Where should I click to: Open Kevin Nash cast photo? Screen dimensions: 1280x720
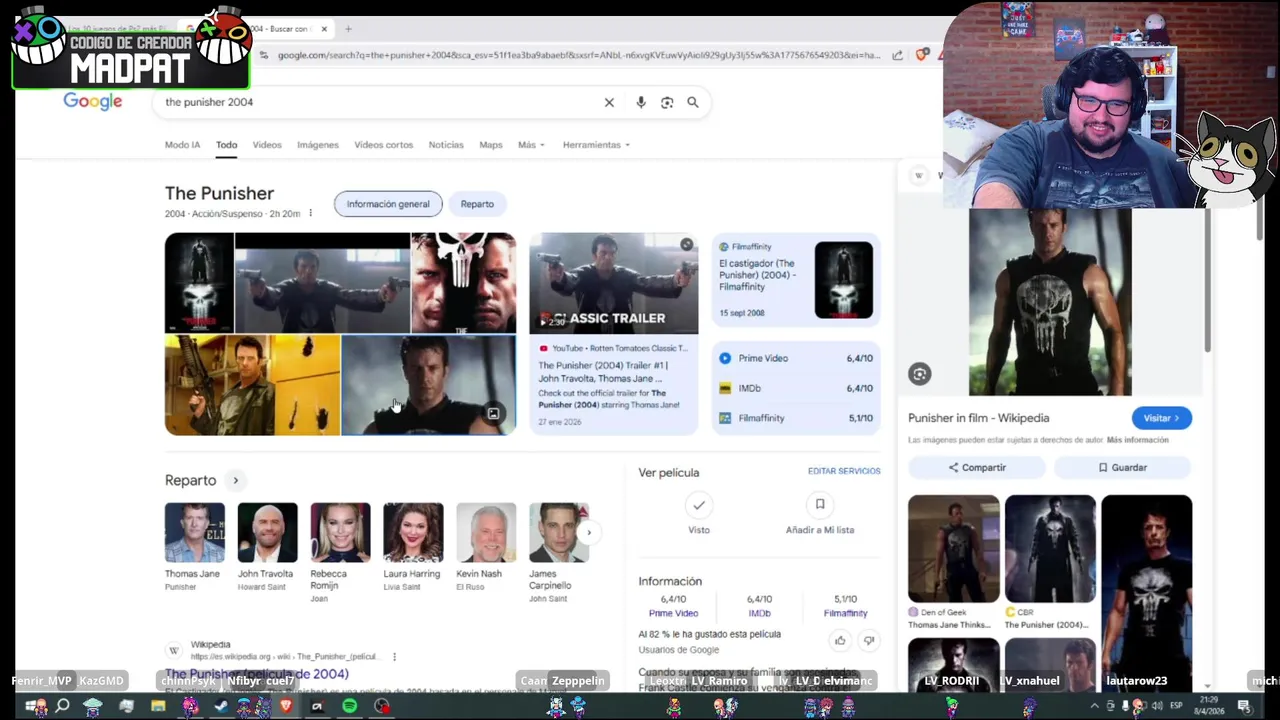pos(486,533)
